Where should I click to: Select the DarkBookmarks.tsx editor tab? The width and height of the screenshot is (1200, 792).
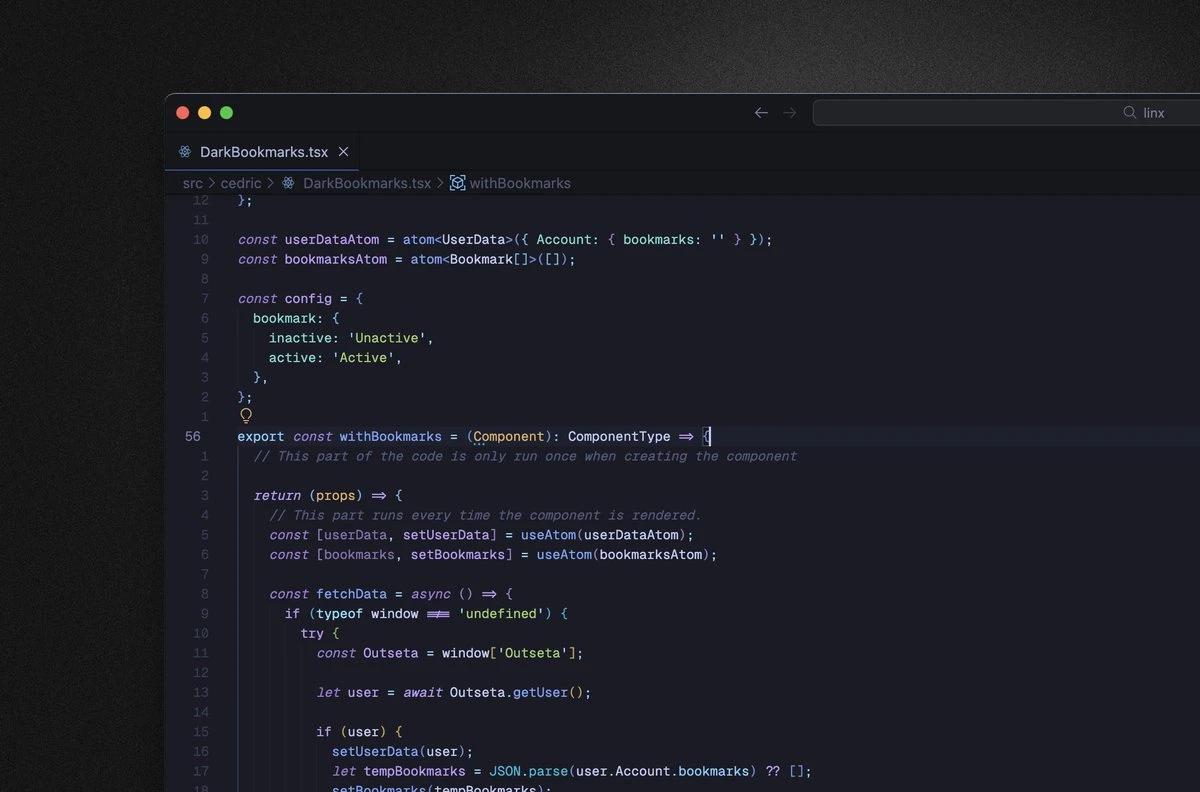[x=263, y=152]
